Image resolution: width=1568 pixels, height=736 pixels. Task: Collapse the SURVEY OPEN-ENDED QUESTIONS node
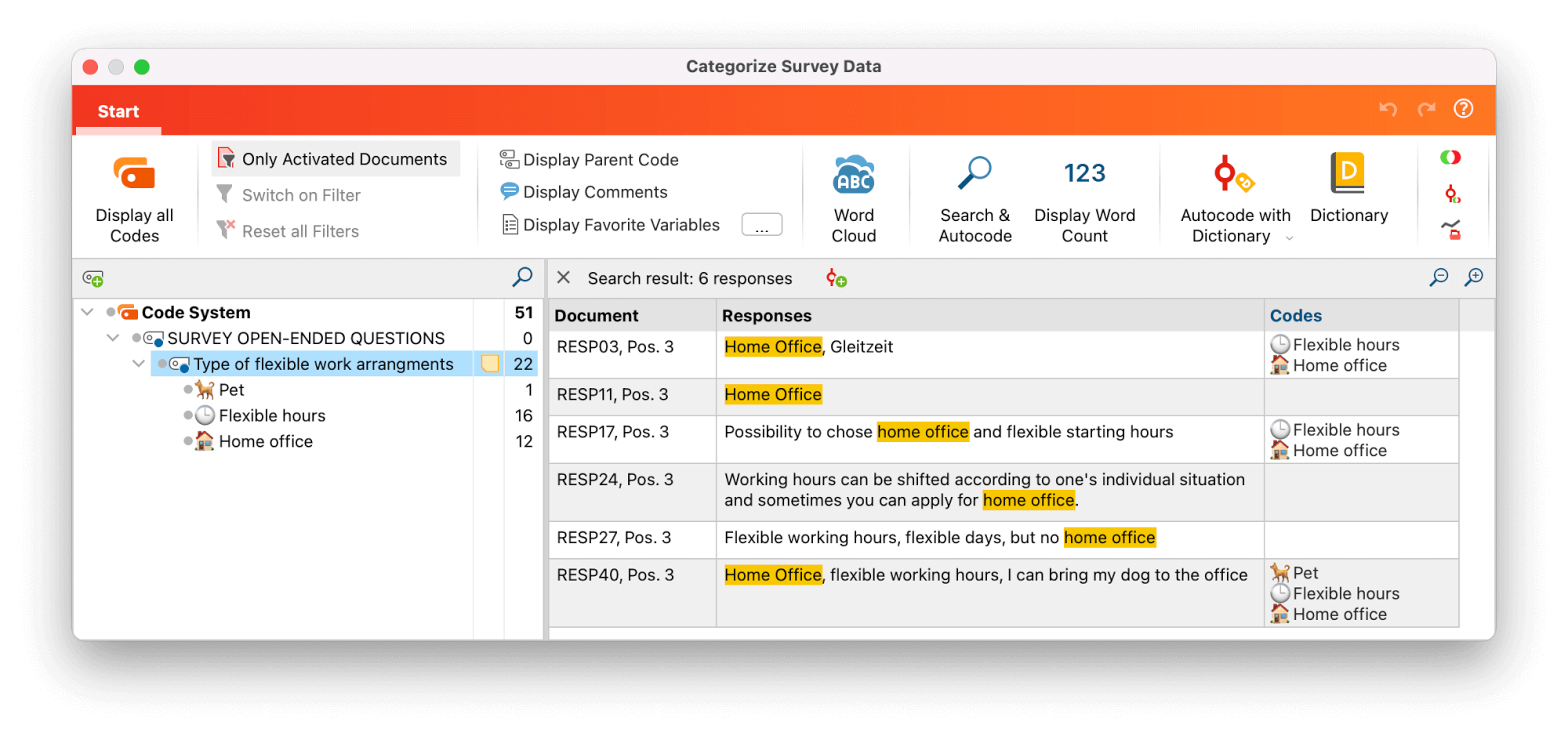(112, 338)
